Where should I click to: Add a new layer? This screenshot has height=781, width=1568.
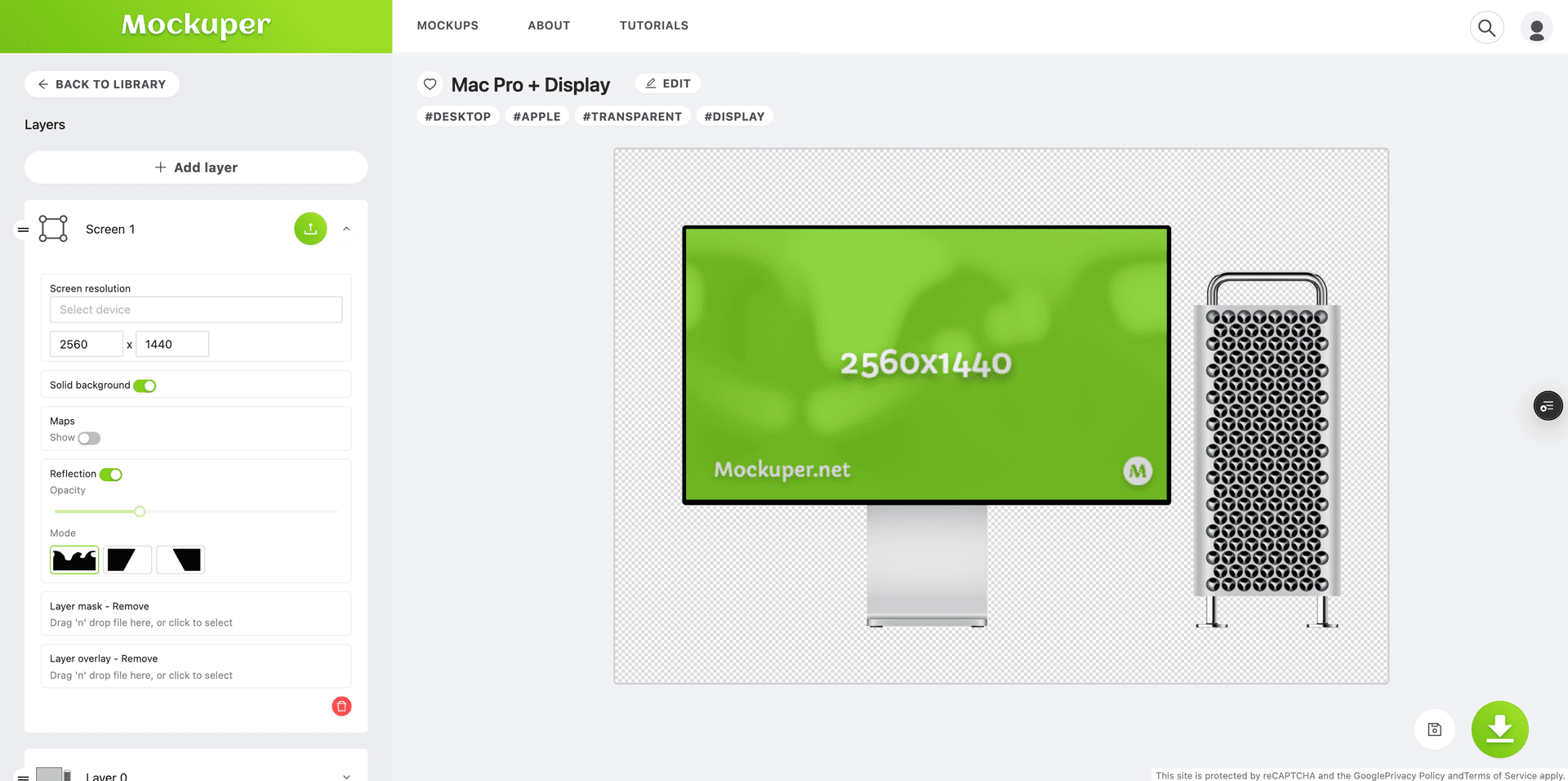pyautogui.click(x=196, y=167)
